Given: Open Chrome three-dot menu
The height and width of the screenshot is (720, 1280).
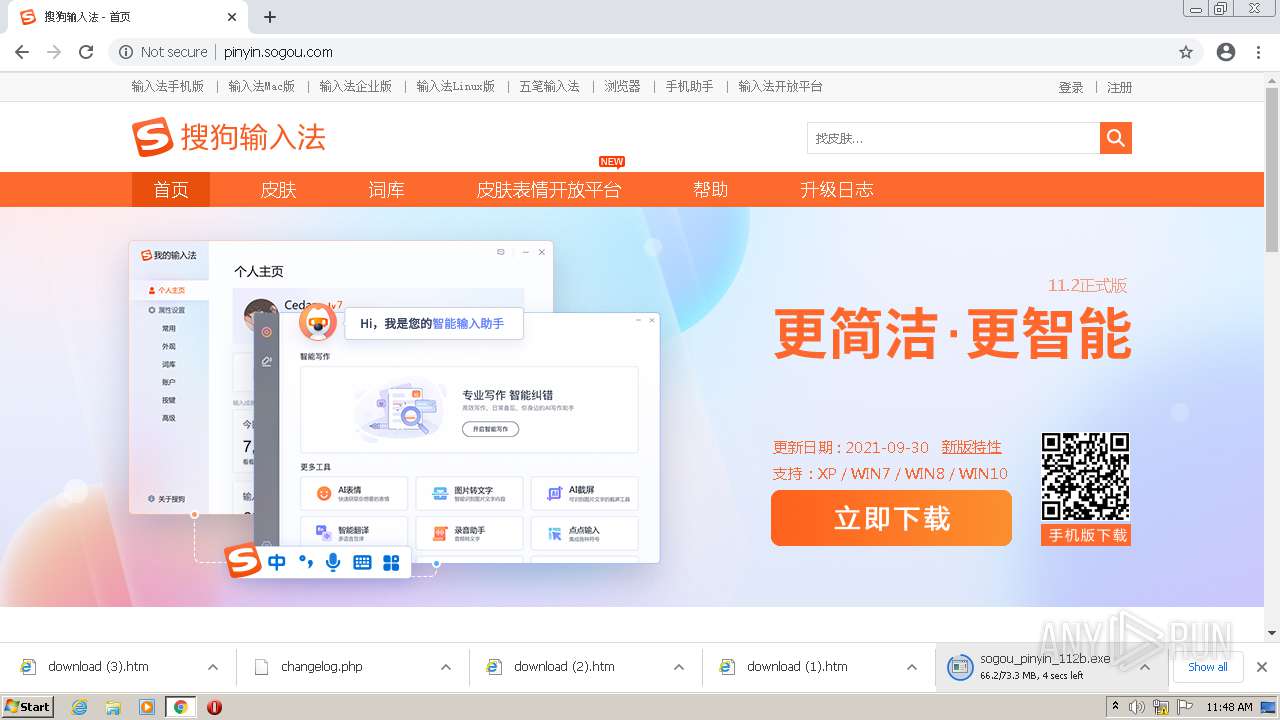Looking at the screenshot, I should 1258,52.
